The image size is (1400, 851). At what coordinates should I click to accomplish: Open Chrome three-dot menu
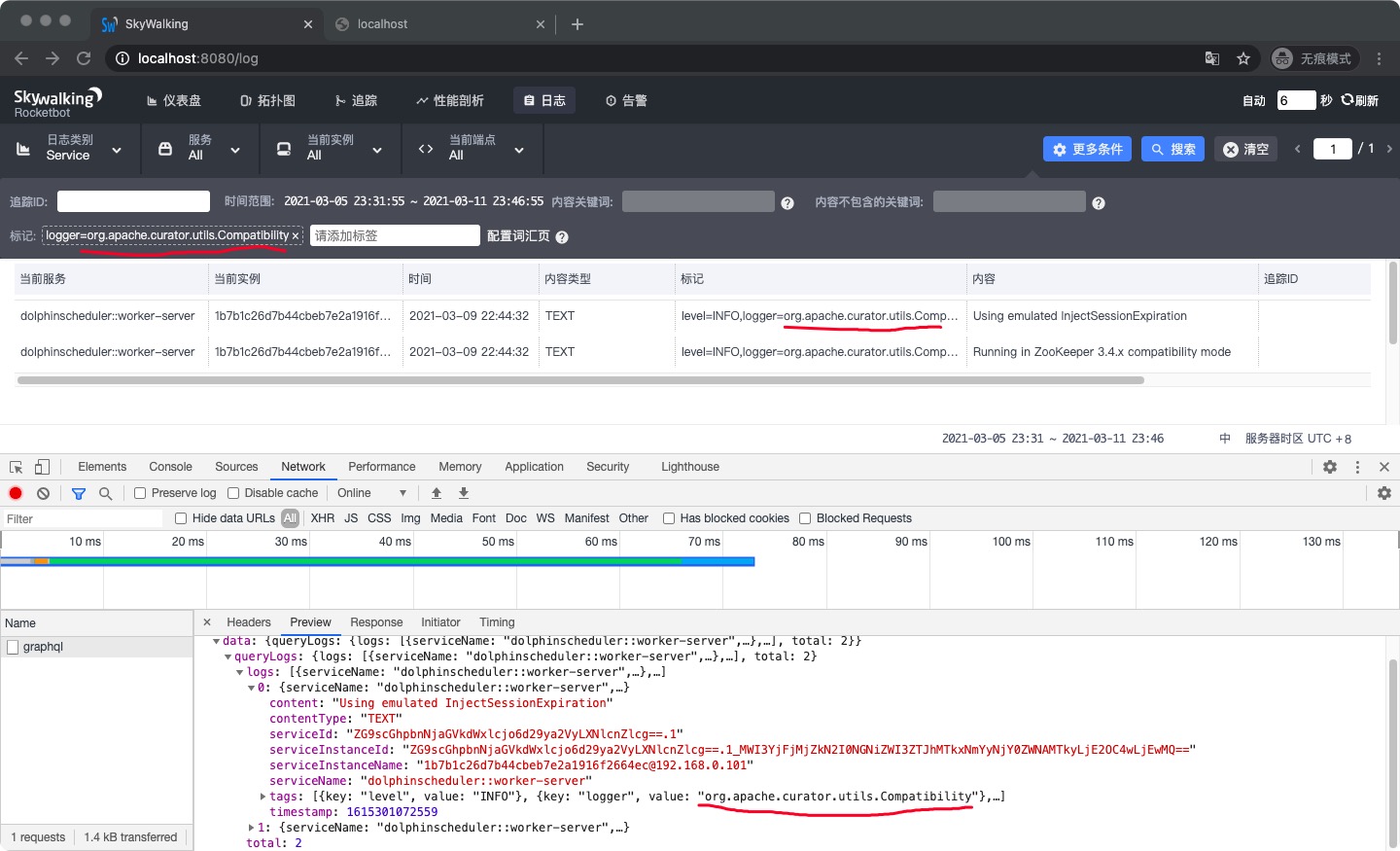point(1379,58)
